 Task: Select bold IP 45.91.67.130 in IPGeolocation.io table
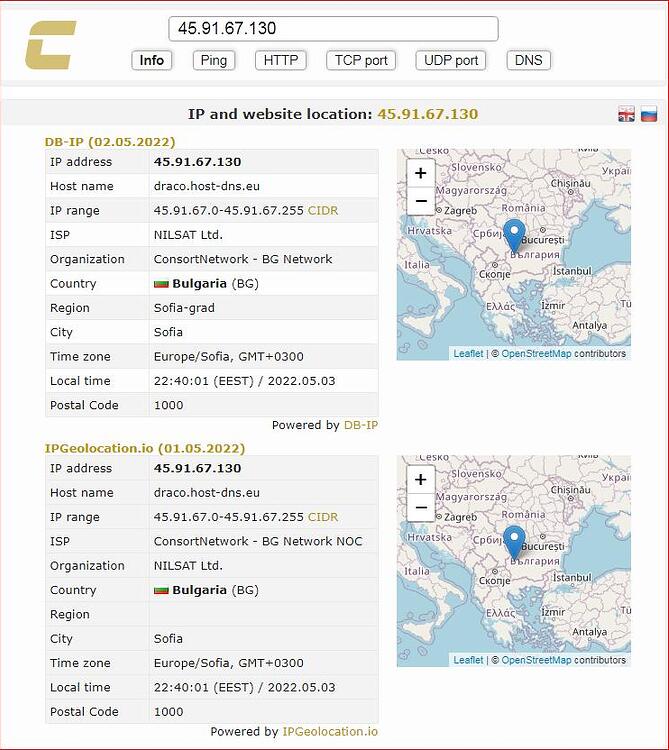tap(197, 468)
